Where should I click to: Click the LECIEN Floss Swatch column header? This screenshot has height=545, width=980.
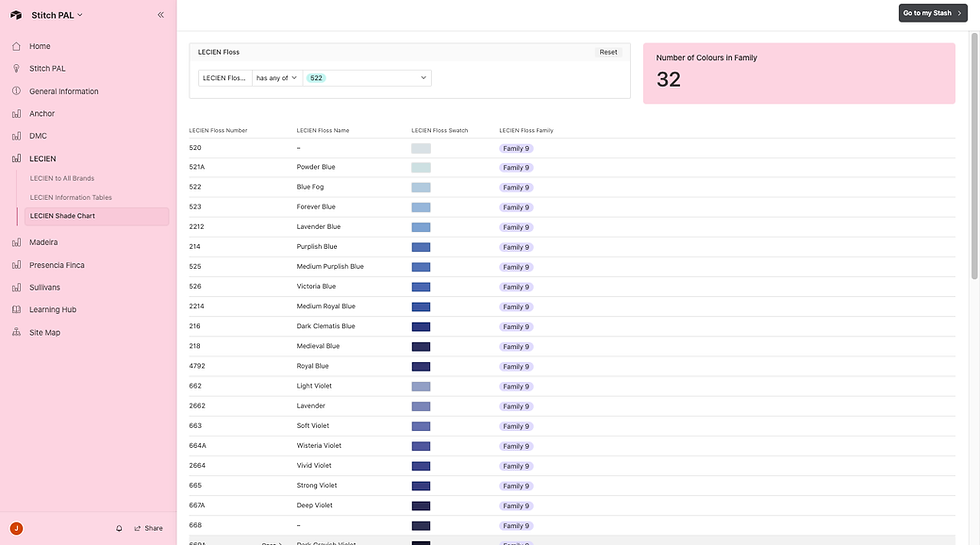point(439,131)
